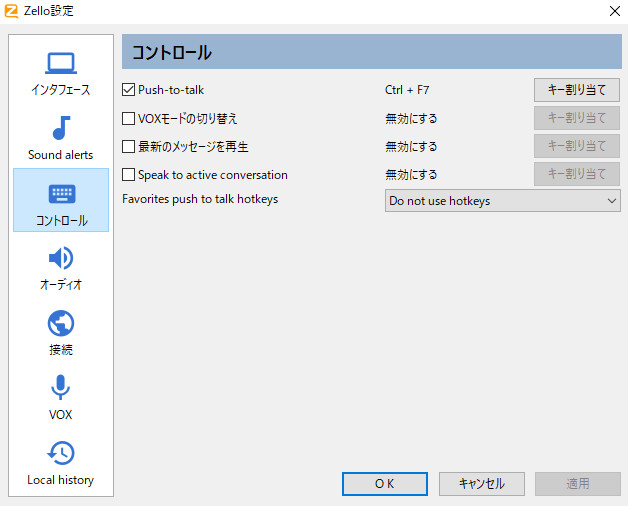
Task: Go to 接続 globe icon settings
Action: 60,323
